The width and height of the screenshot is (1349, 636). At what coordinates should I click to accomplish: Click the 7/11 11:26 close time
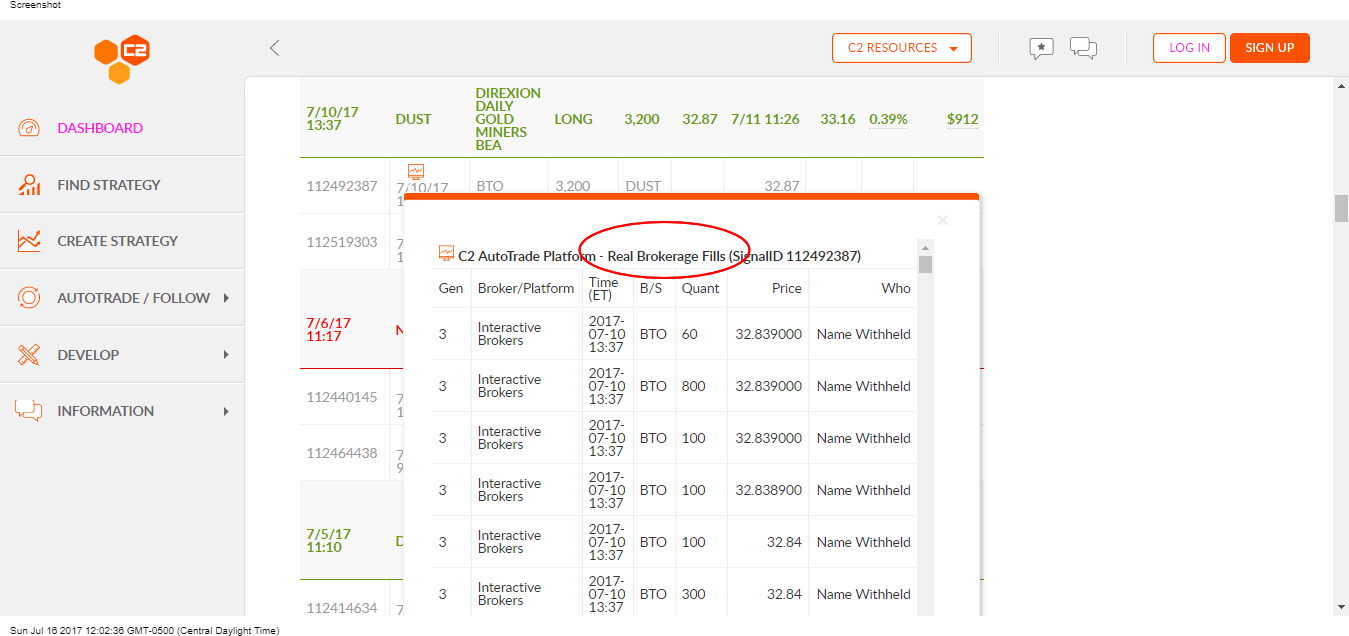[765, 119]
